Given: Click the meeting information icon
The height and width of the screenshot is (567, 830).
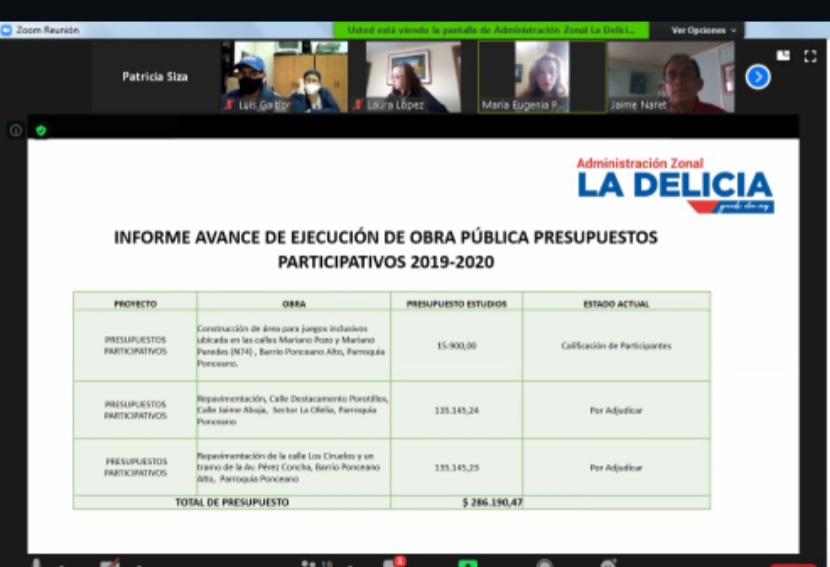Looking at the screenshot, I should click(16, 130).
